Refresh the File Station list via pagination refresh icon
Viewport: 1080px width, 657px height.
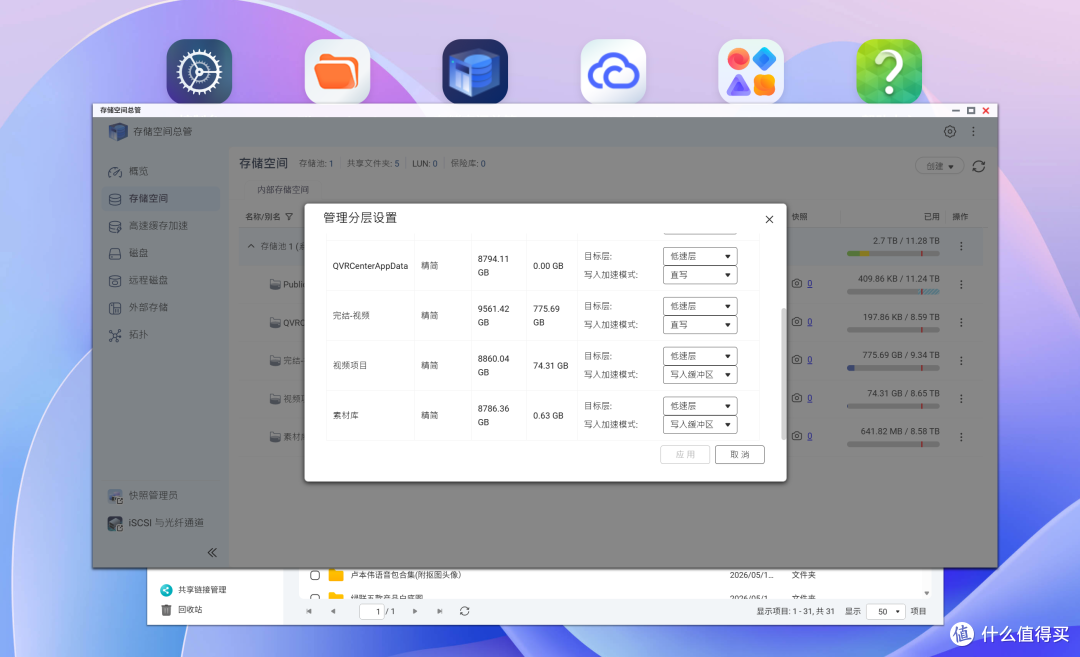(465, 611)
